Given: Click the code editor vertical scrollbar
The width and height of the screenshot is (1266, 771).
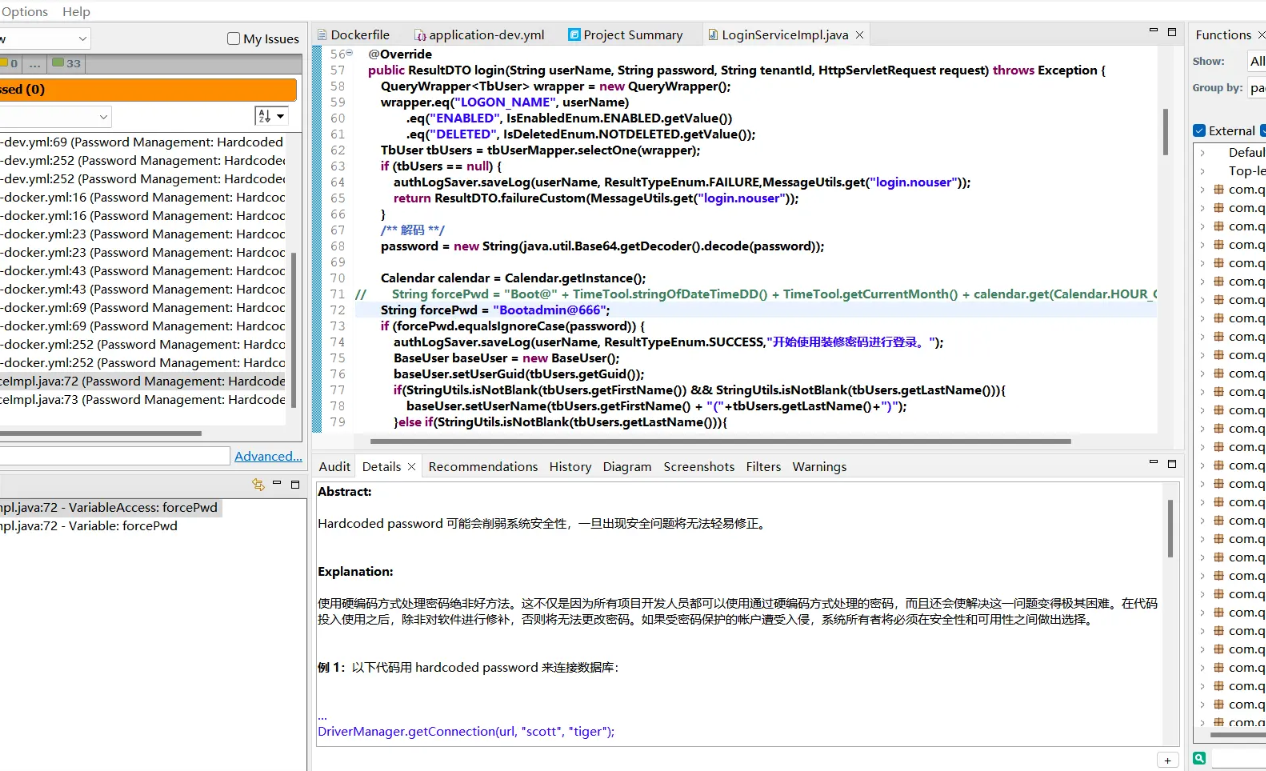Looking at the screenshot, I should [1165, 132].
